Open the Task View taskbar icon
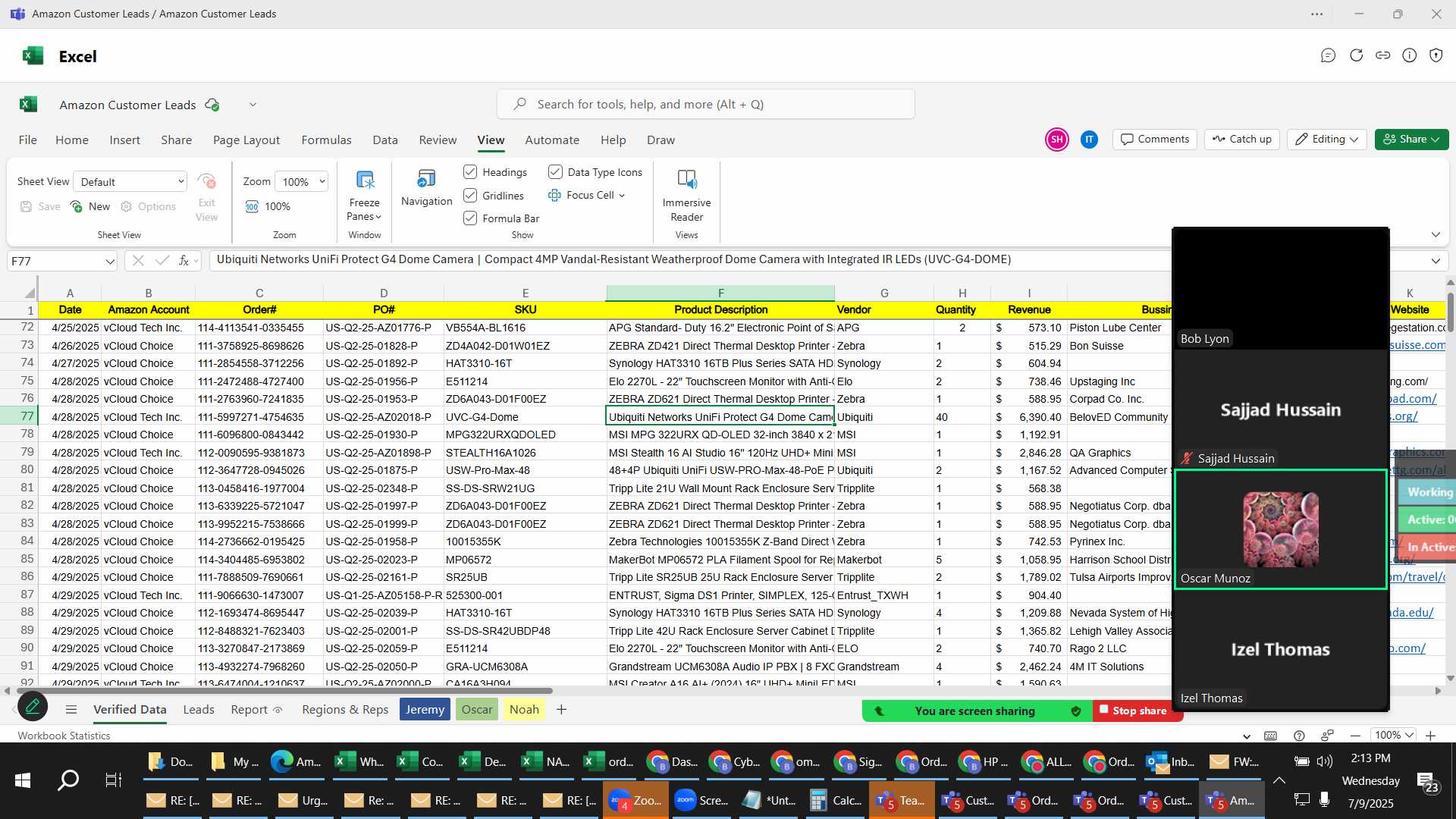The width and height of the screenshot is (1456, 819). pos(114,780)
